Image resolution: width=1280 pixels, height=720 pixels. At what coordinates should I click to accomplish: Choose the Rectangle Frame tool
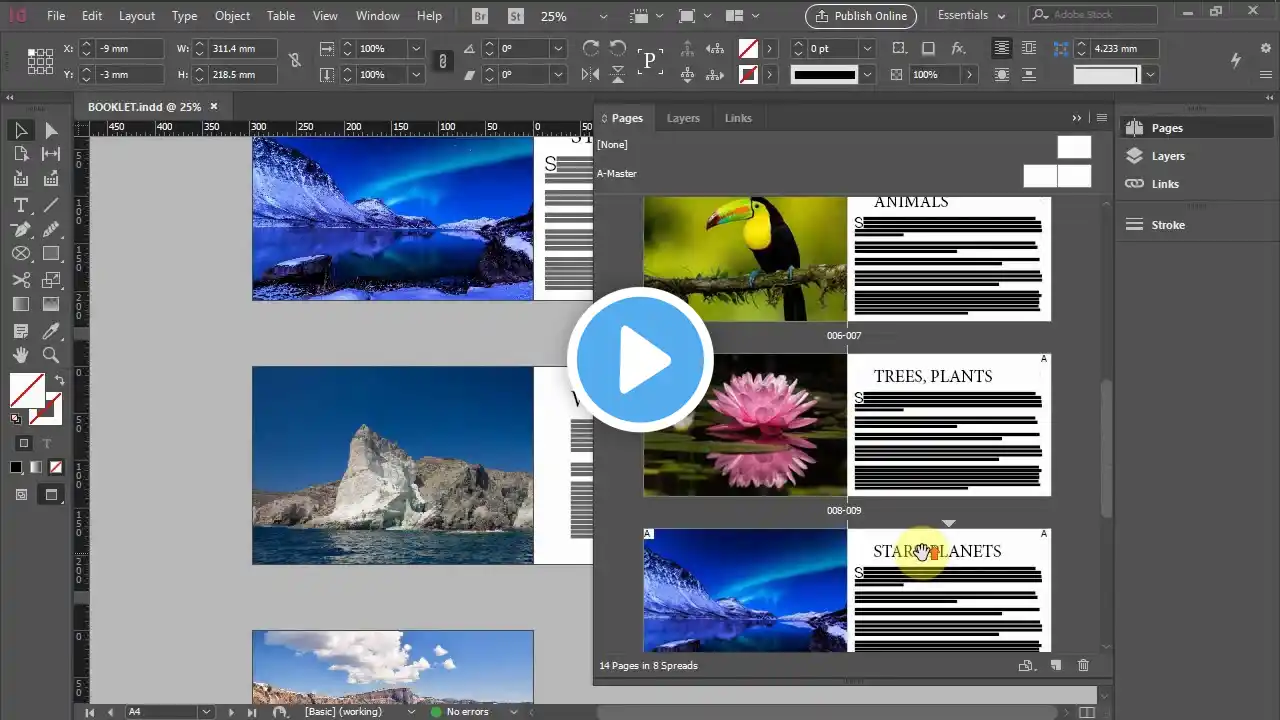(x=20, y=254)
